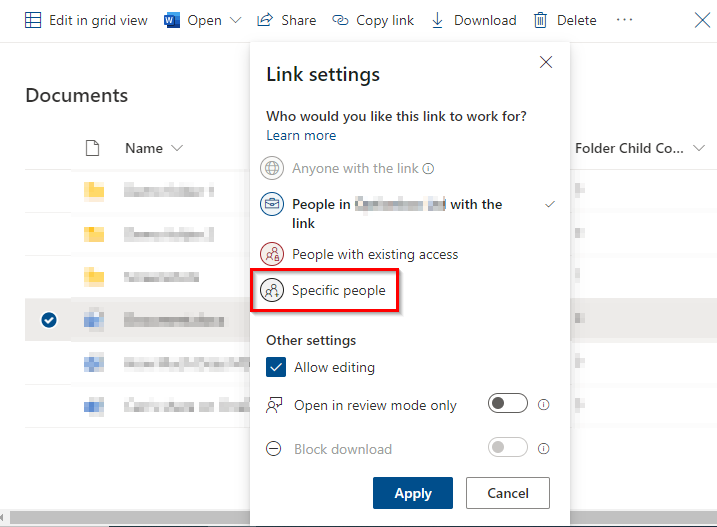Viewport: 717px width, 527px height.
Task: Open the Learn more link
Action: (x=301, y=135)
